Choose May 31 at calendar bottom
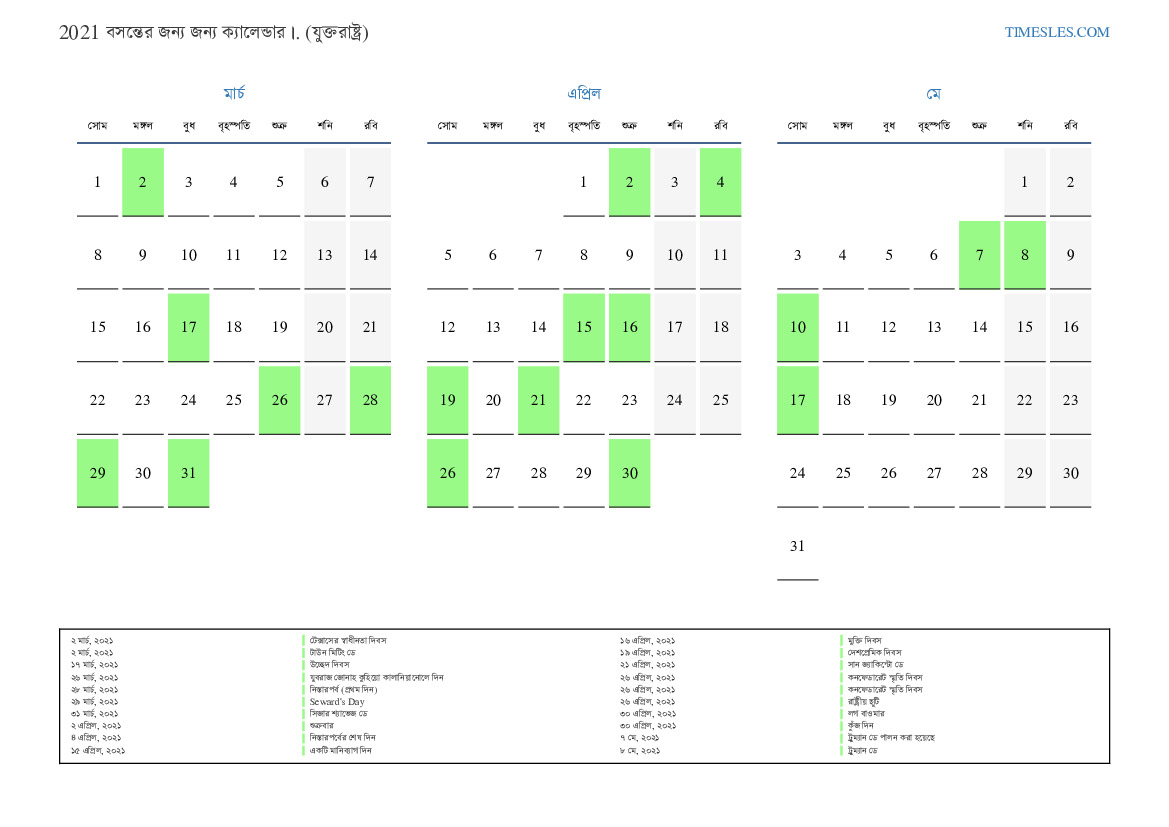 pos(797,546)
